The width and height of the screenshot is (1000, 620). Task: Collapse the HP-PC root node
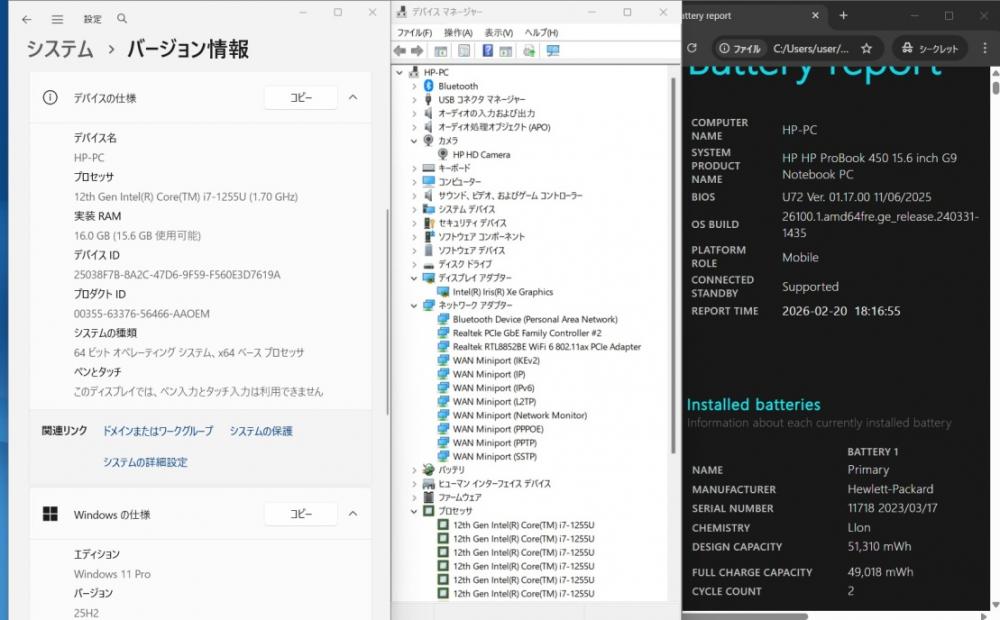pos(400,72)
